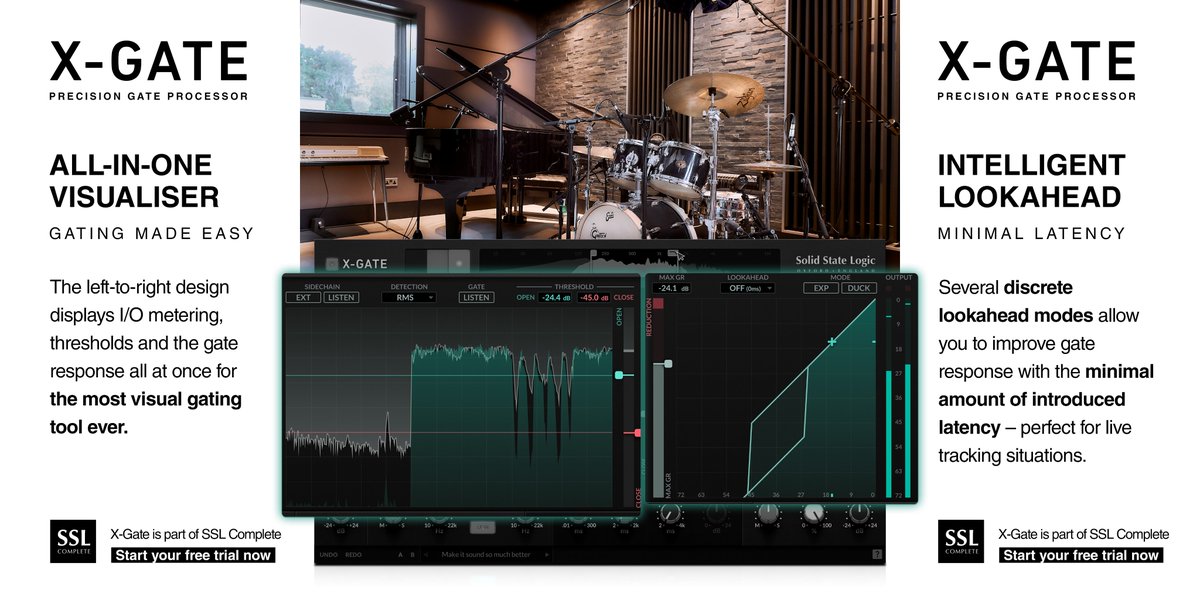Viewport: 1200px width, 600px height.
Task: Go to previous preset with left arrow
Action: tap(426, 555)
